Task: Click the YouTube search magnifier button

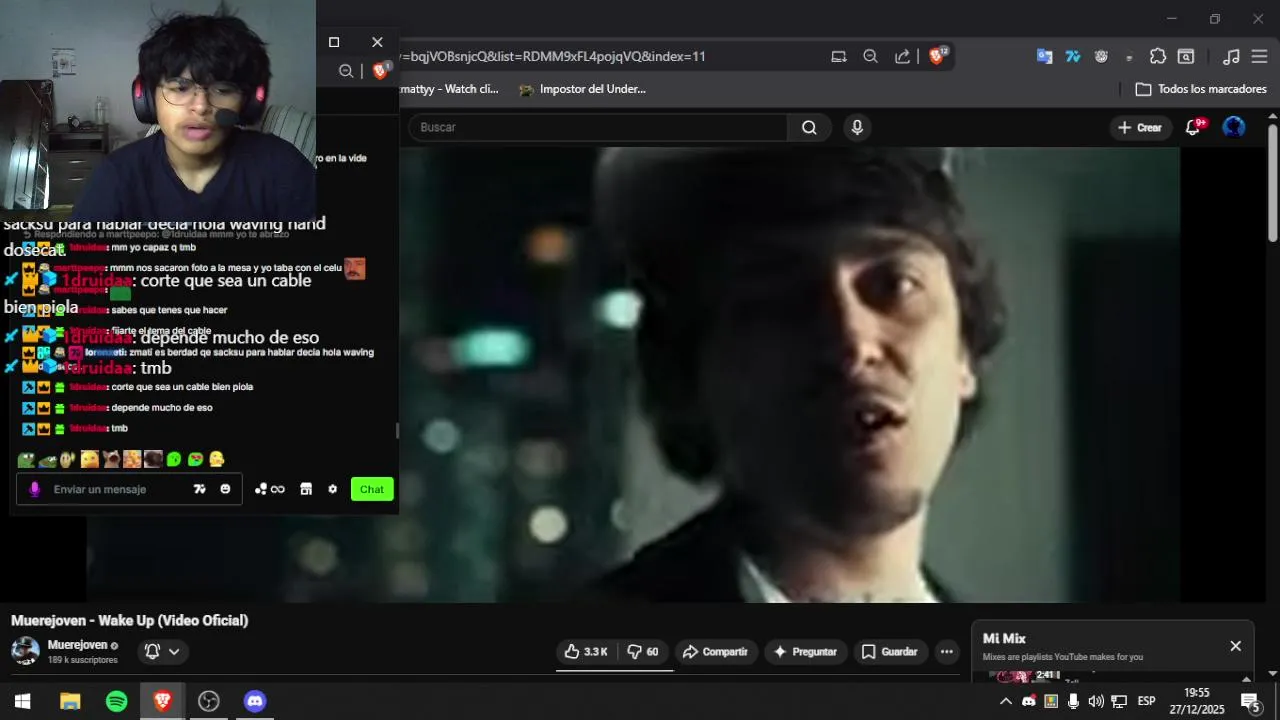Action: pos(809,127)
